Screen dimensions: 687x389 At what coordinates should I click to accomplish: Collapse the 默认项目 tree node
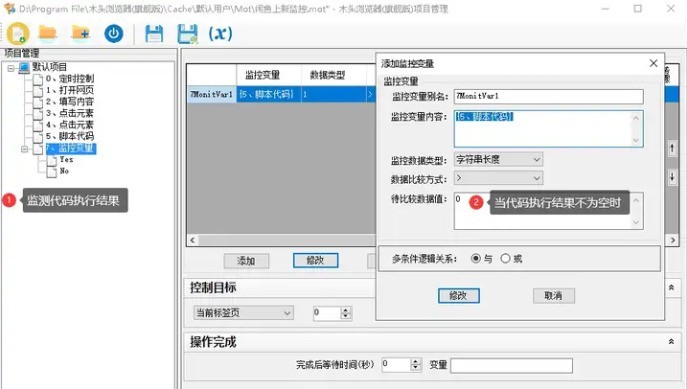pos(11,68)
